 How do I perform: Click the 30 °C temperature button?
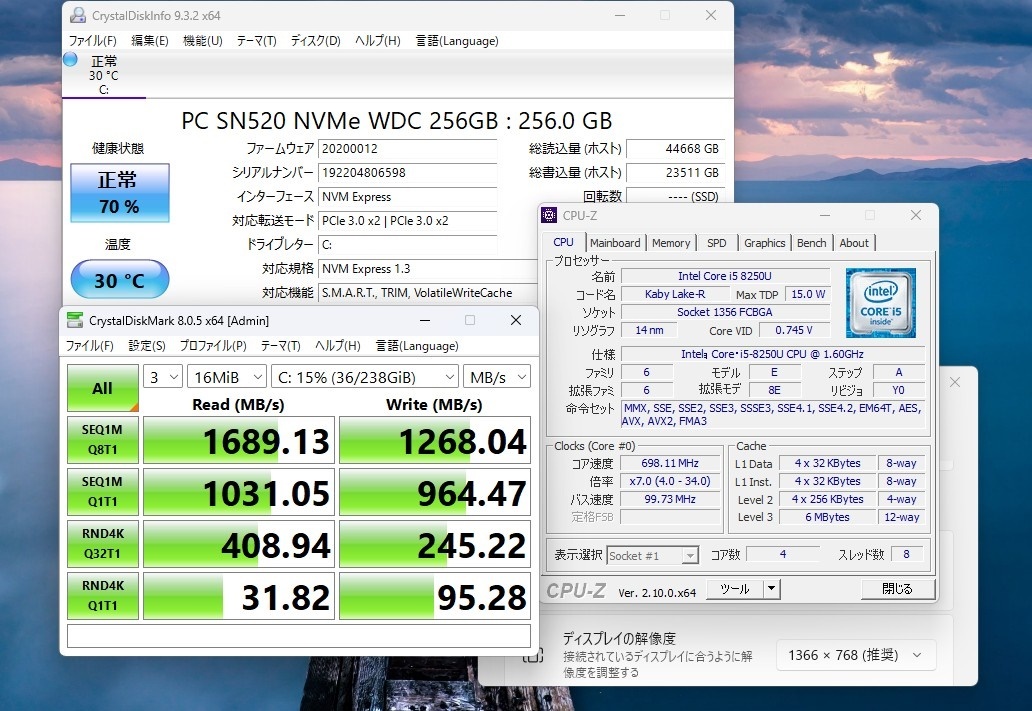(120, 280)
